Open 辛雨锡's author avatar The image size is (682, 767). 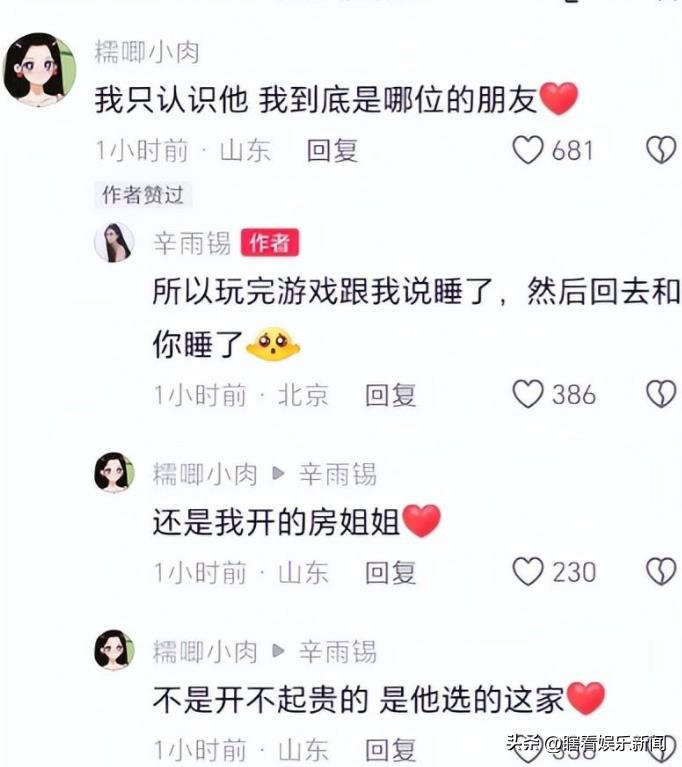(114, 243)
